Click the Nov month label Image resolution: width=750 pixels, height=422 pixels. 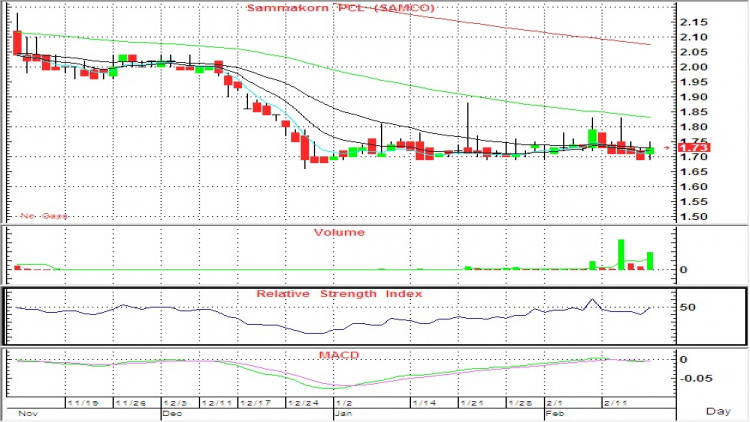tap(28, 413)
